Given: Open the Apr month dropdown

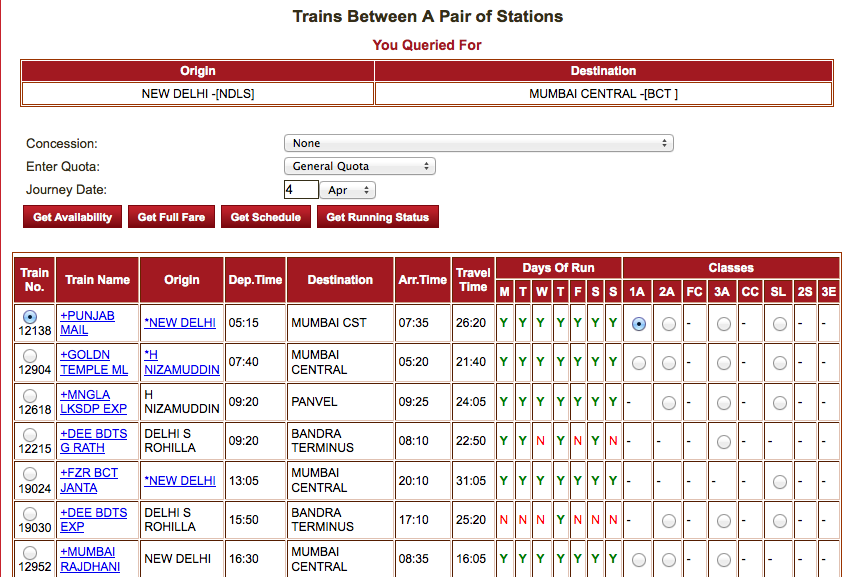Looking at the screenshot, I should 347,189.
